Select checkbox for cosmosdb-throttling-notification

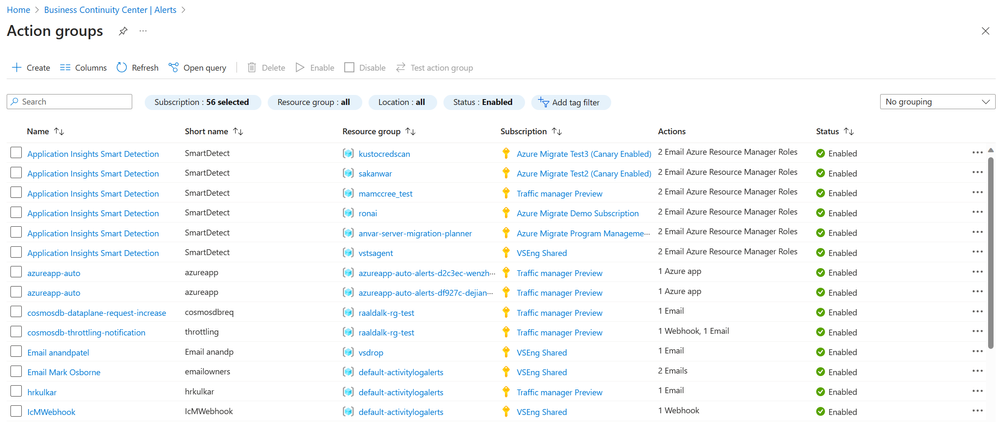(16, 332)
